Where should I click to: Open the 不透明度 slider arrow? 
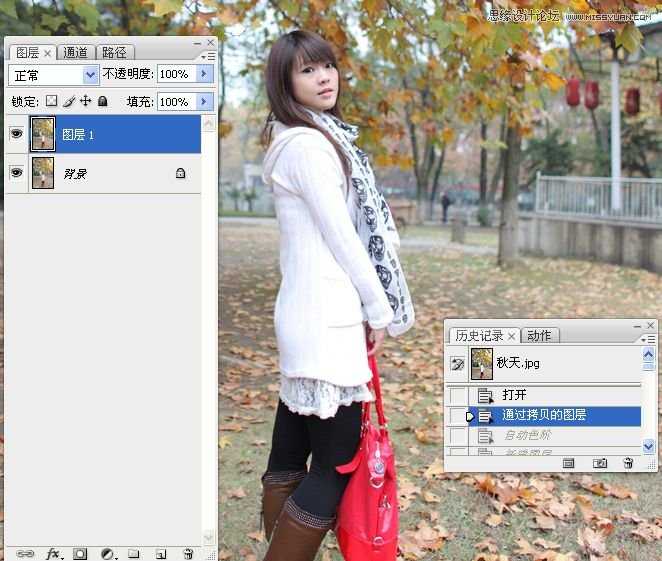click(205, 74)
